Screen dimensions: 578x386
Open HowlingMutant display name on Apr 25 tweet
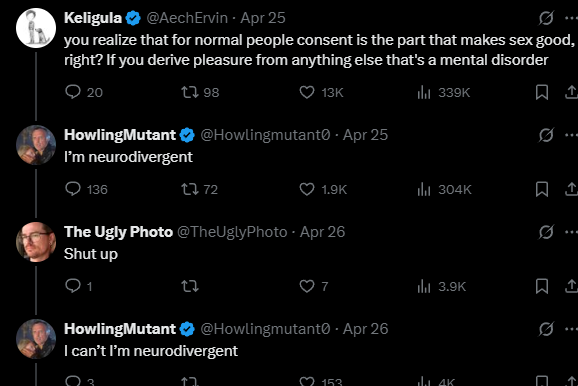(120, 135)
